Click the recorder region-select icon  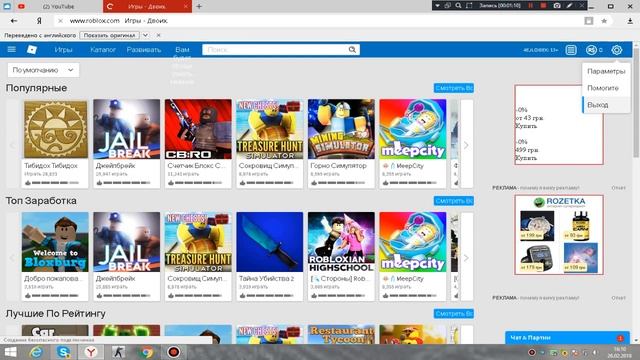pyautogui.click(x=469, y=6)
